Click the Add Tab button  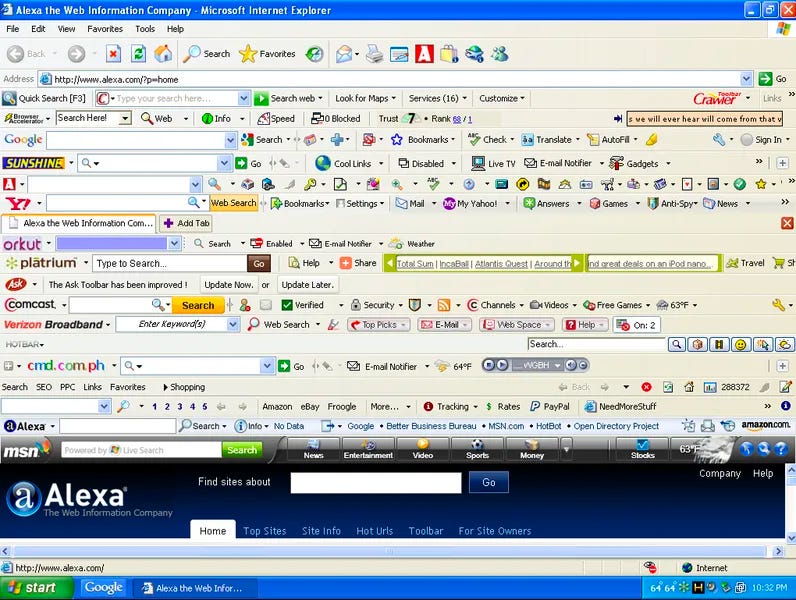[186, 223]
